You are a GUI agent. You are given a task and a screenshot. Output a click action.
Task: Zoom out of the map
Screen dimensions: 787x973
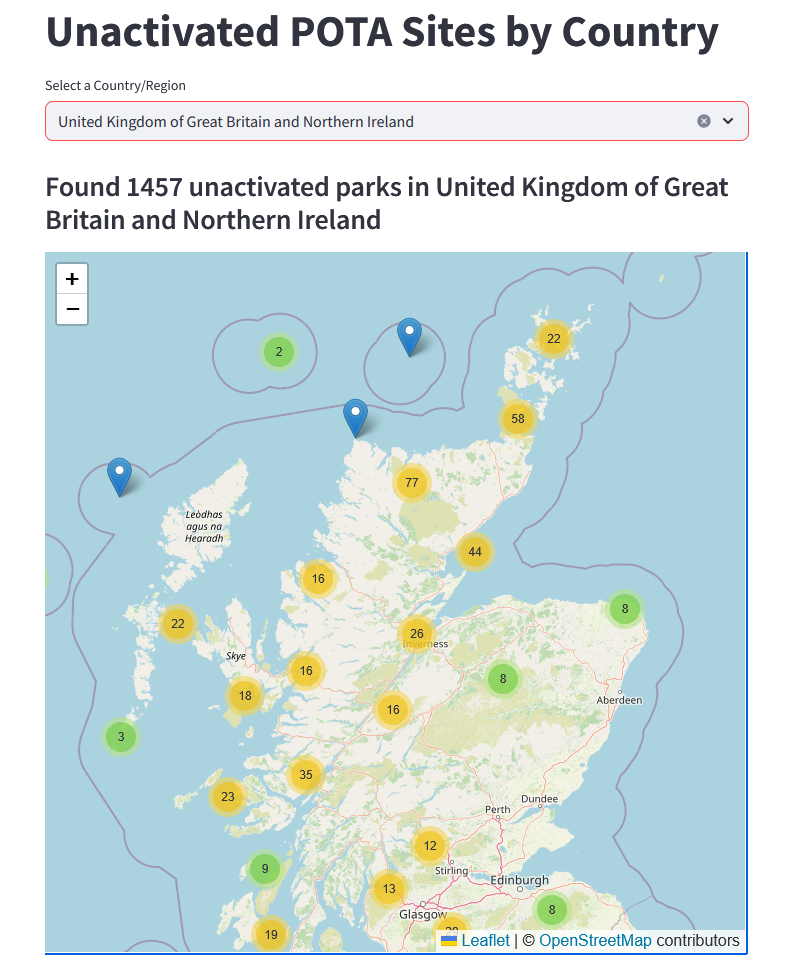click(72, 309)
